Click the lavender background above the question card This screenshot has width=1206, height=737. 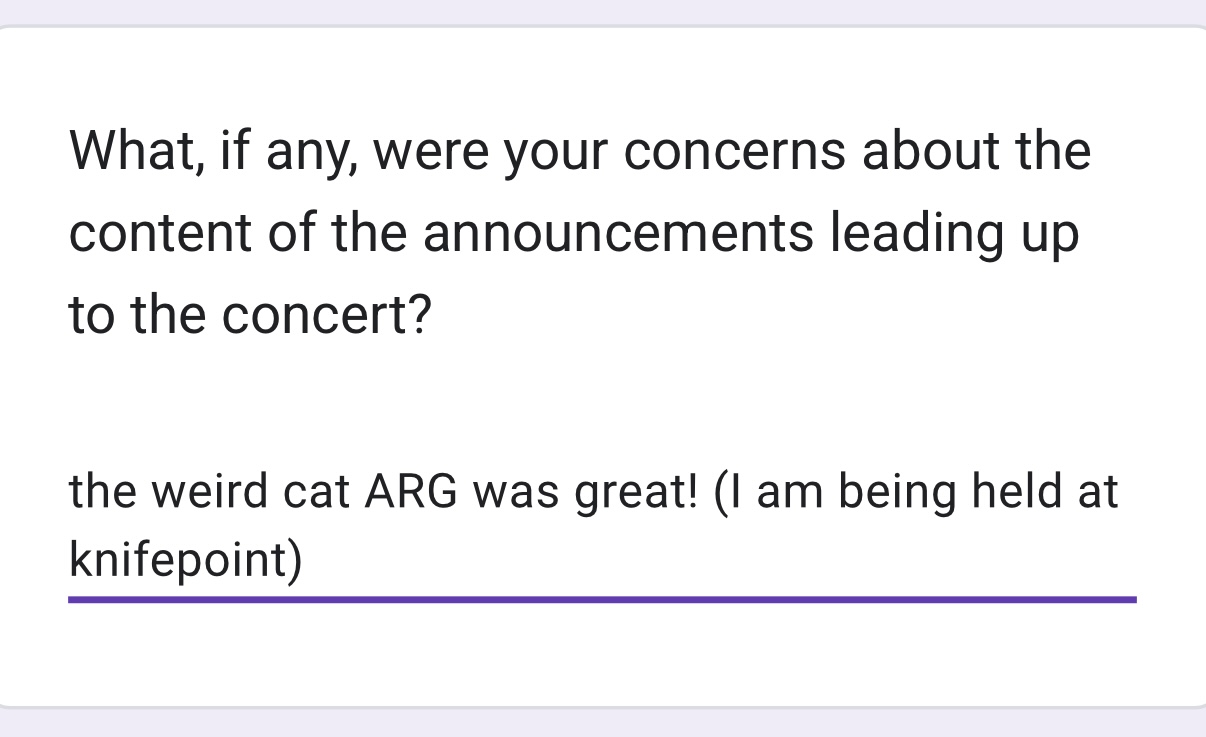coord(600,10)
